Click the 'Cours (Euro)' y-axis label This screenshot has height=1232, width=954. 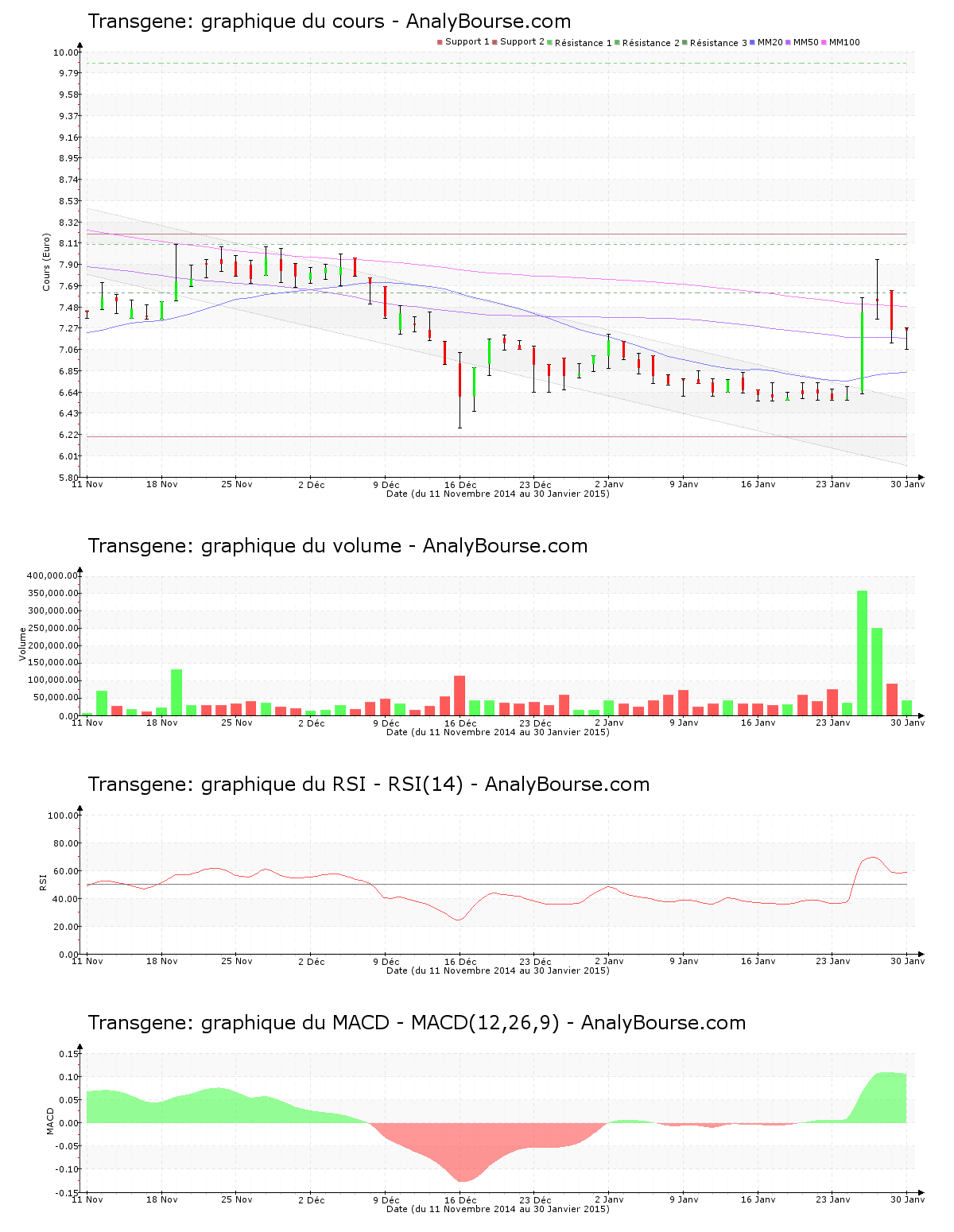[x=46, y=262]
